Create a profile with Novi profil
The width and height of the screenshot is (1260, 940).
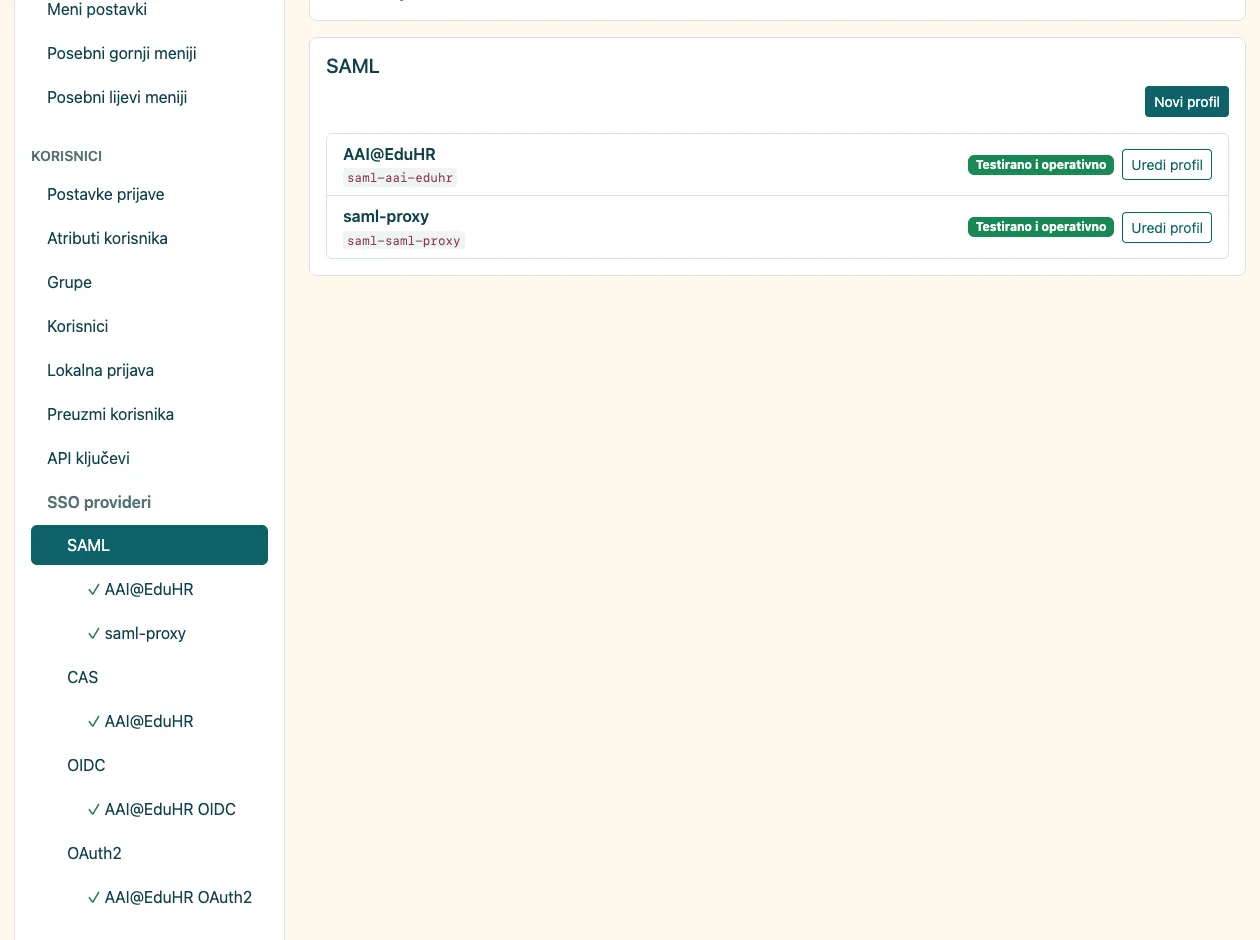pyautogui.click(x=1187, y=102)
